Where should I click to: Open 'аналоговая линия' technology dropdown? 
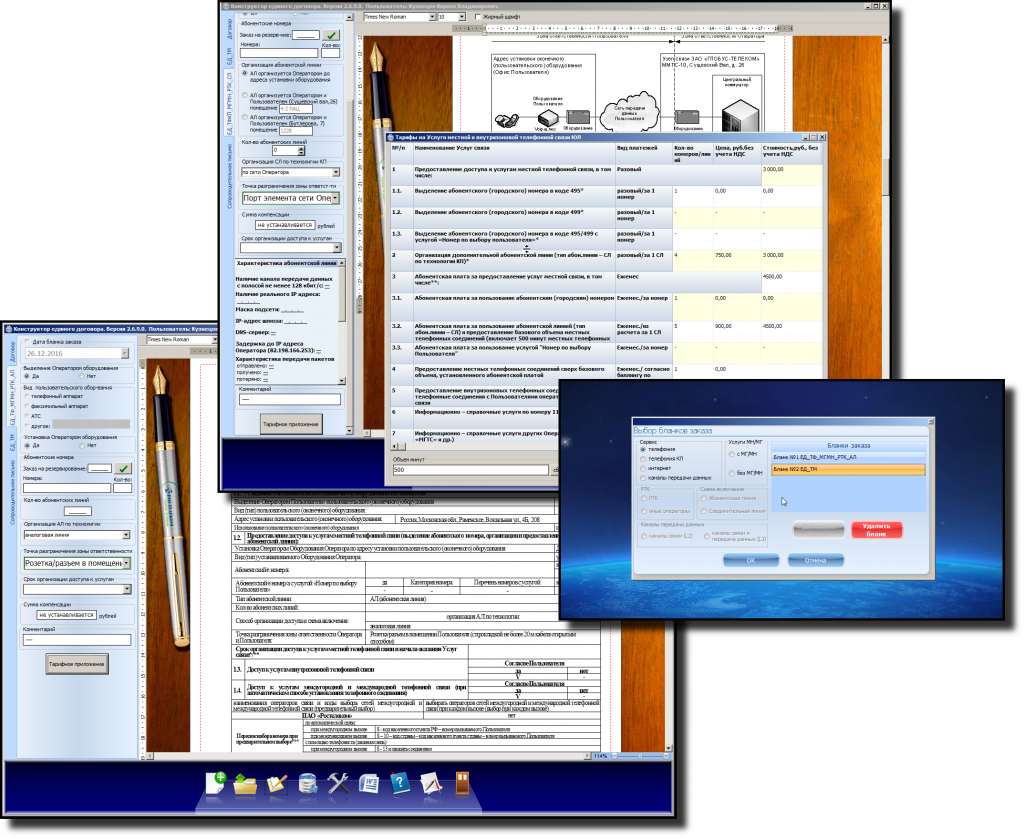(126, 536)
